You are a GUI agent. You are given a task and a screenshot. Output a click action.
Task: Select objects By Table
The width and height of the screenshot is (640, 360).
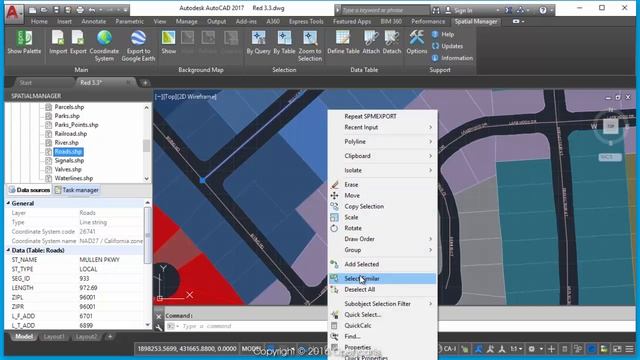click(284, 42)
